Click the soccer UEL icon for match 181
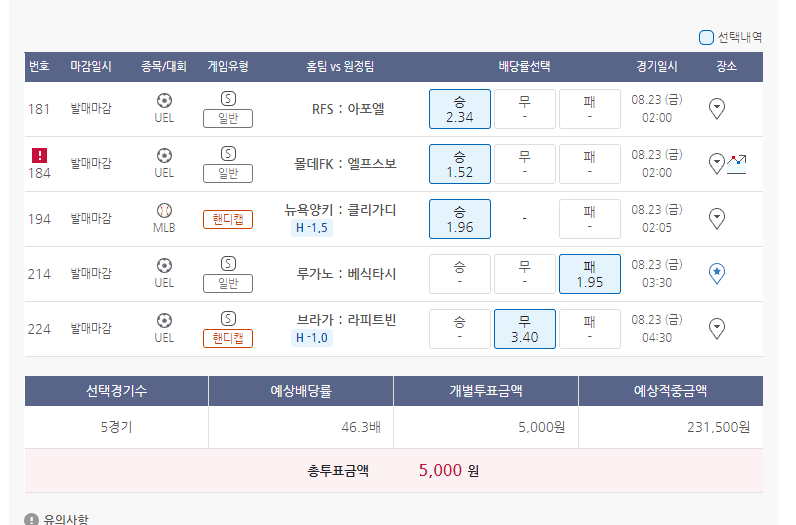This screenshot has height=525, width=796. tap(164, 101)
